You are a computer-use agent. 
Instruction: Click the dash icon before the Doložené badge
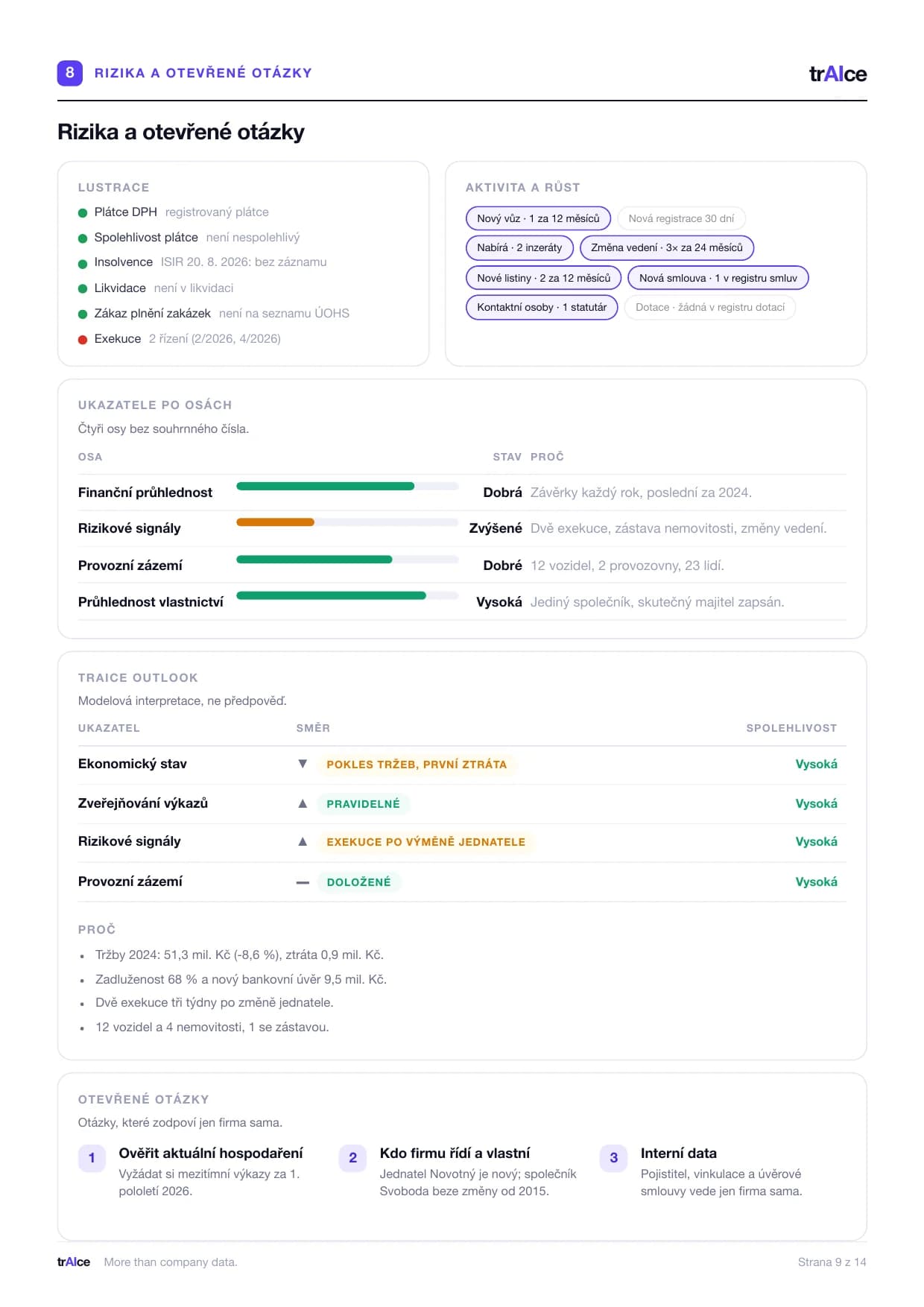click(303, 882)
